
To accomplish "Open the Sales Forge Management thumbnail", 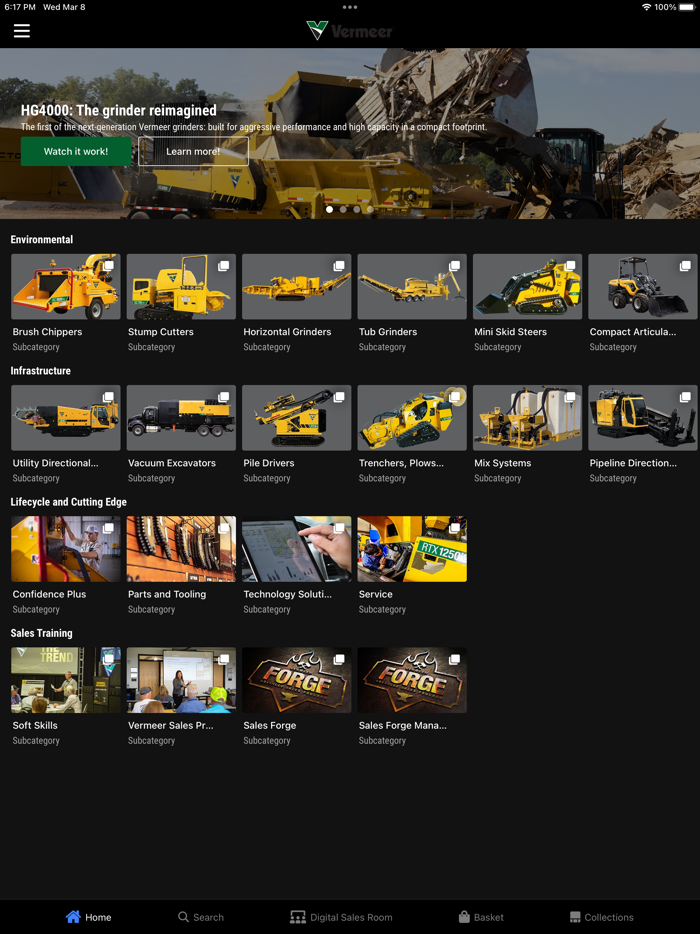I will (412, 680).
